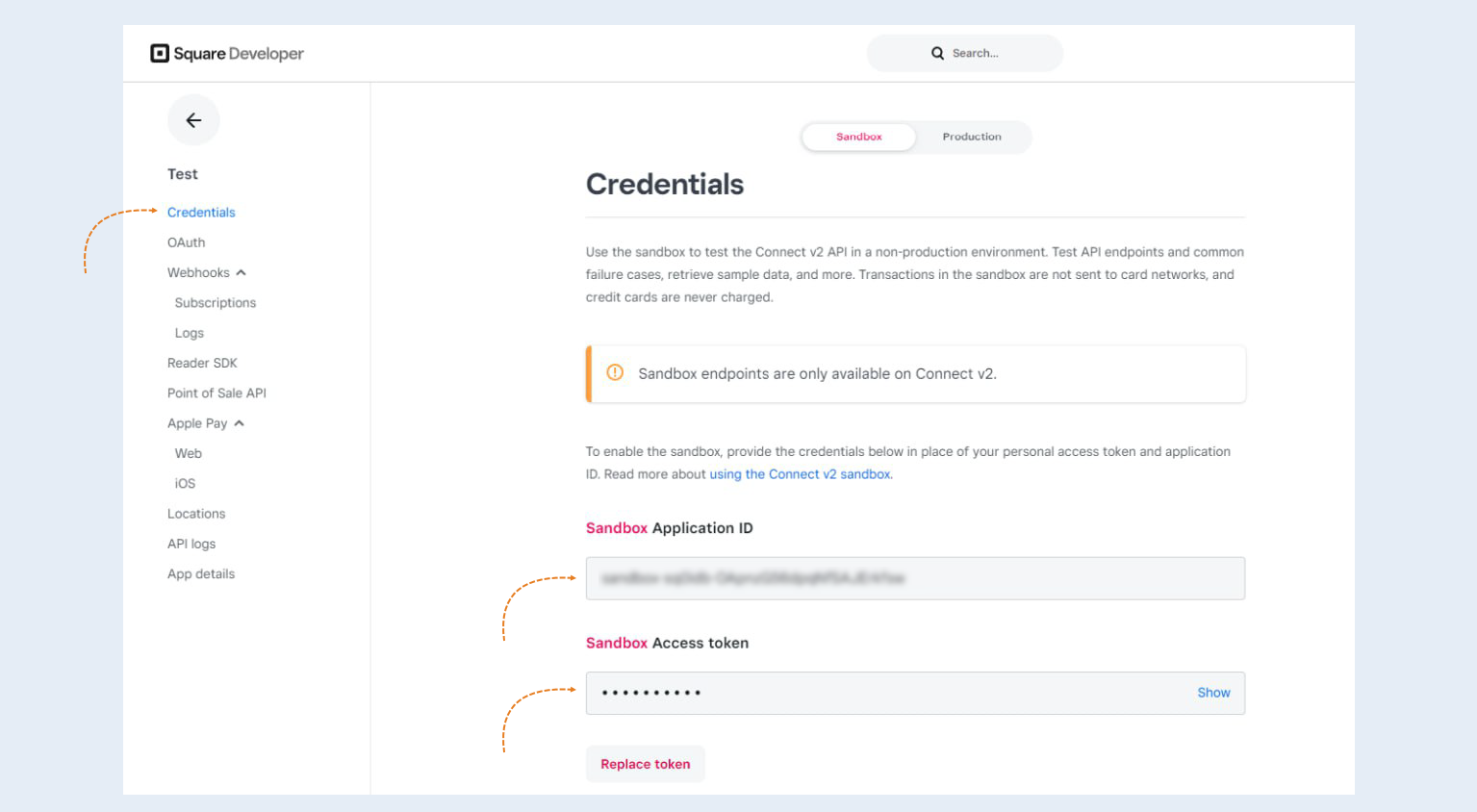
Task: Open Point of Sale API
Action: [216, 393]
